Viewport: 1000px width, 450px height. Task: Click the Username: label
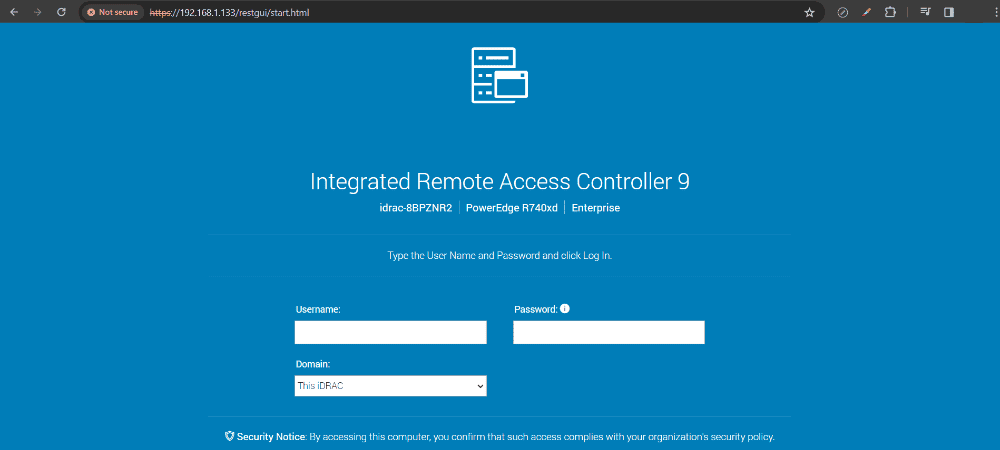(318, 309)
